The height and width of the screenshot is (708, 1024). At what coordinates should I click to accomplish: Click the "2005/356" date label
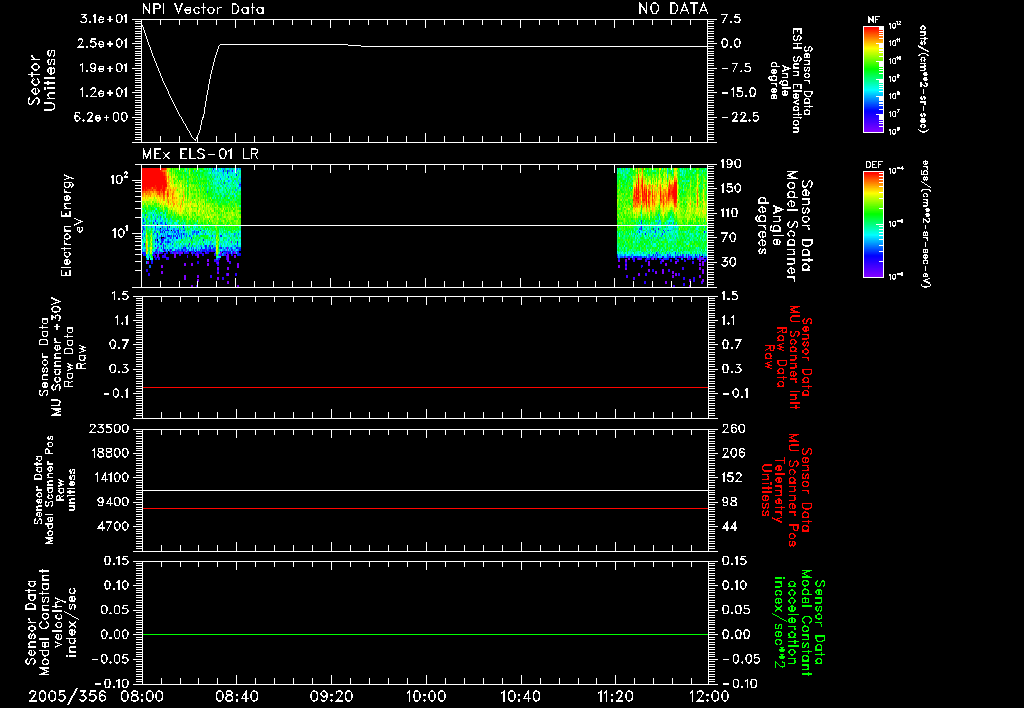(x=67, y=697)
